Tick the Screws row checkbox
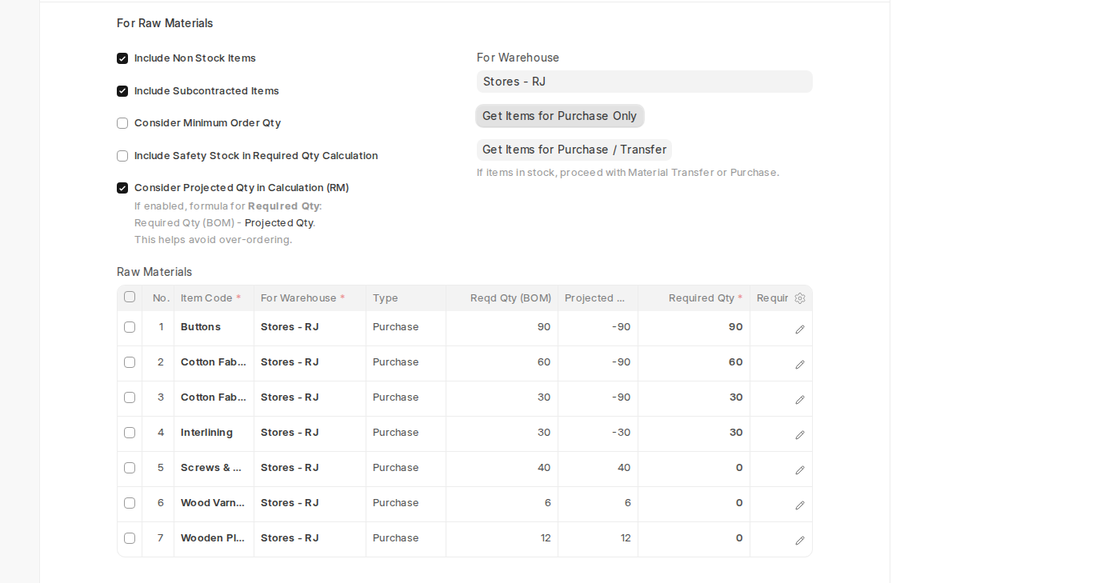Viewport: 1120px width, 583px height. pyautogui.click(x=129, y=467)
